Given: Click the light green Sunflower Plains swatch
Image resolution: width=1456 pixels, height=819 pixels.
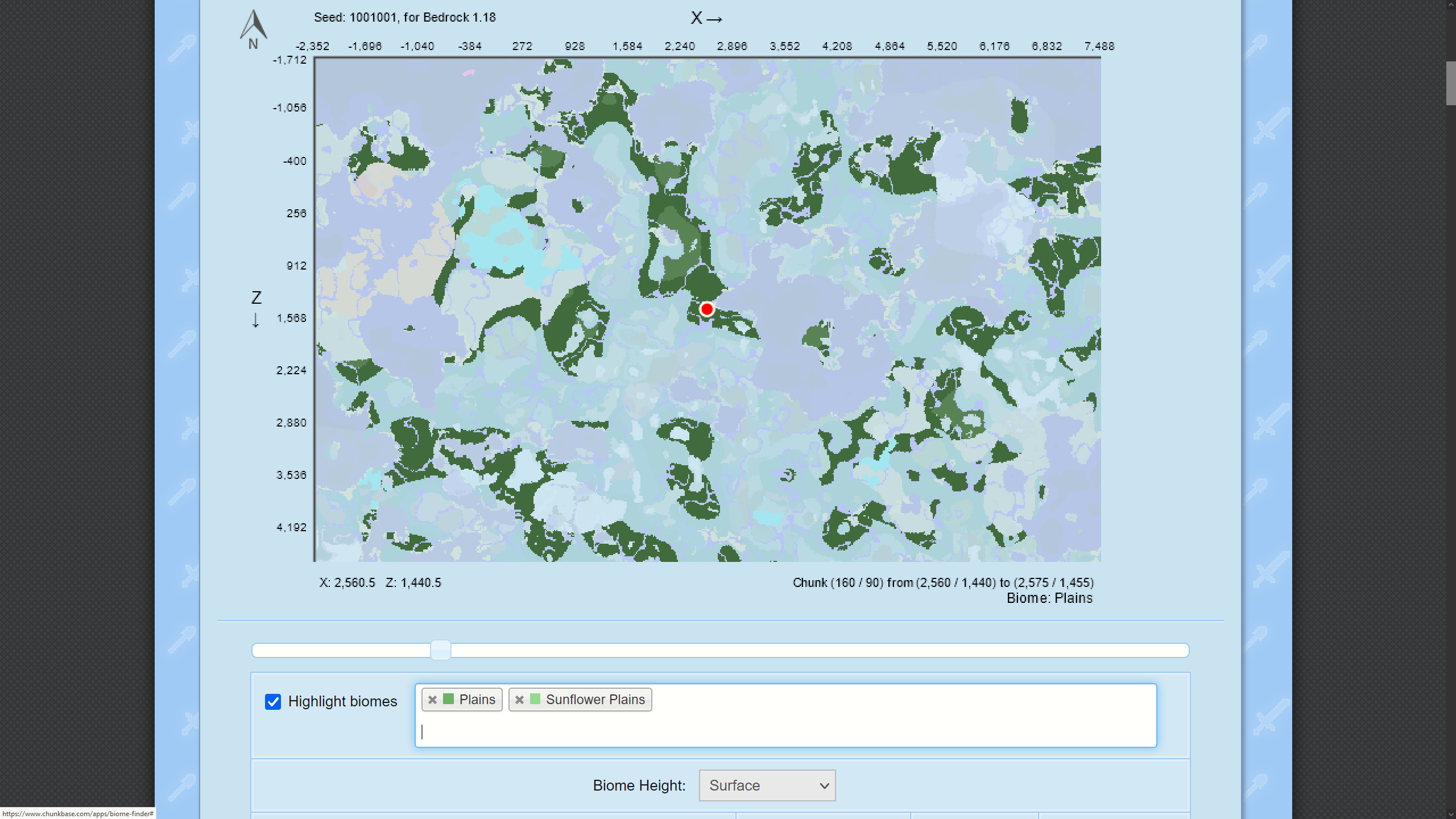Looking at the screenshot, I should (535, 700).
